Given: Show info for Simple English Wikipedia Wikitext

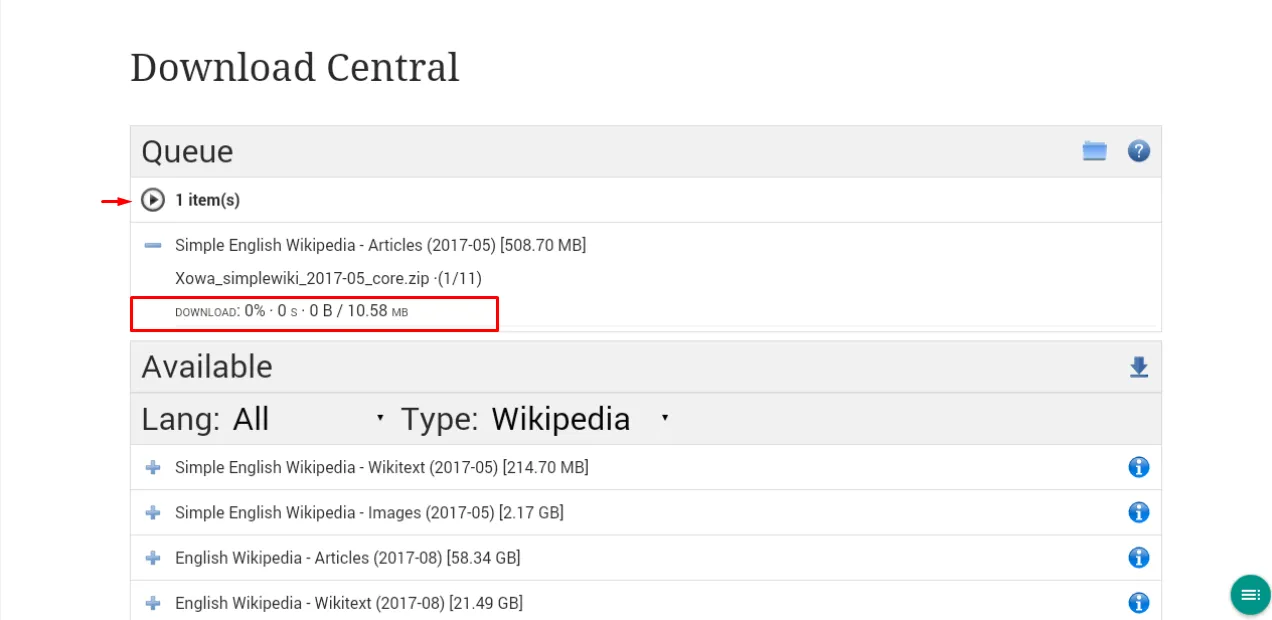Looking at the screenshot, I should point(1138,467).
